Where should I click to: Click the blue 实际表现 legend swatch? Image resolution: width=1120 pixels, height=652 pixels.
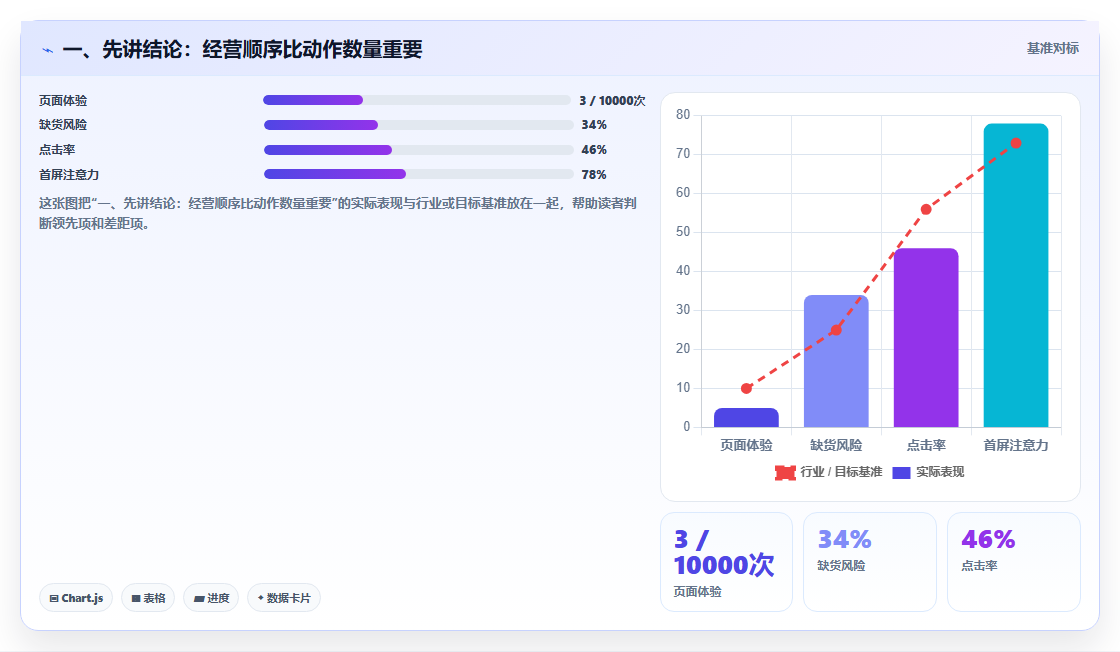pyautogui.click(x=901, y=473)
